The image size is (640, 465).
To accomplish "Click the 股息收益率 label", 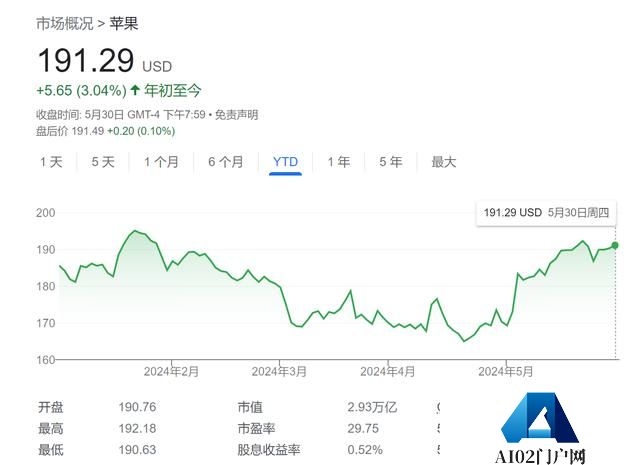I will 269,449.
